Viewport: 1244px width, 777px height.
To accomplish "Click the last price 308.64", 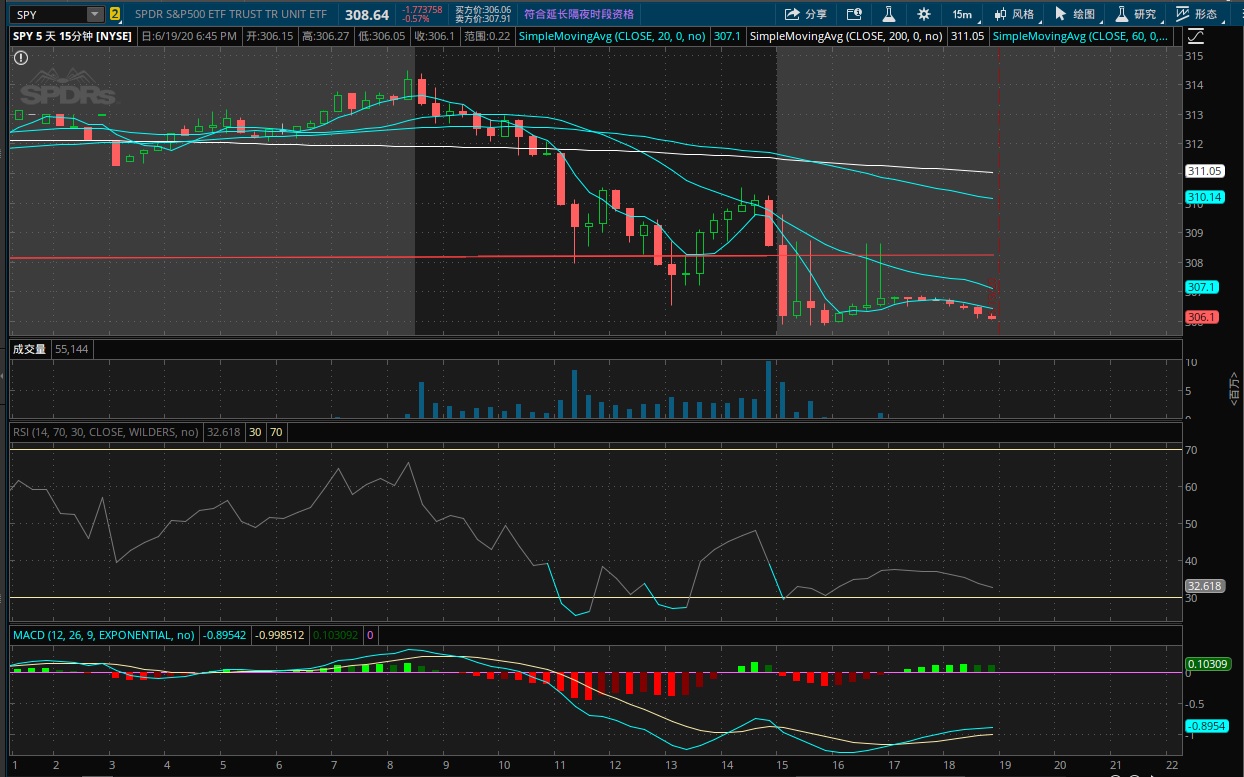I will pyautogui.click(x=366, y=15).
